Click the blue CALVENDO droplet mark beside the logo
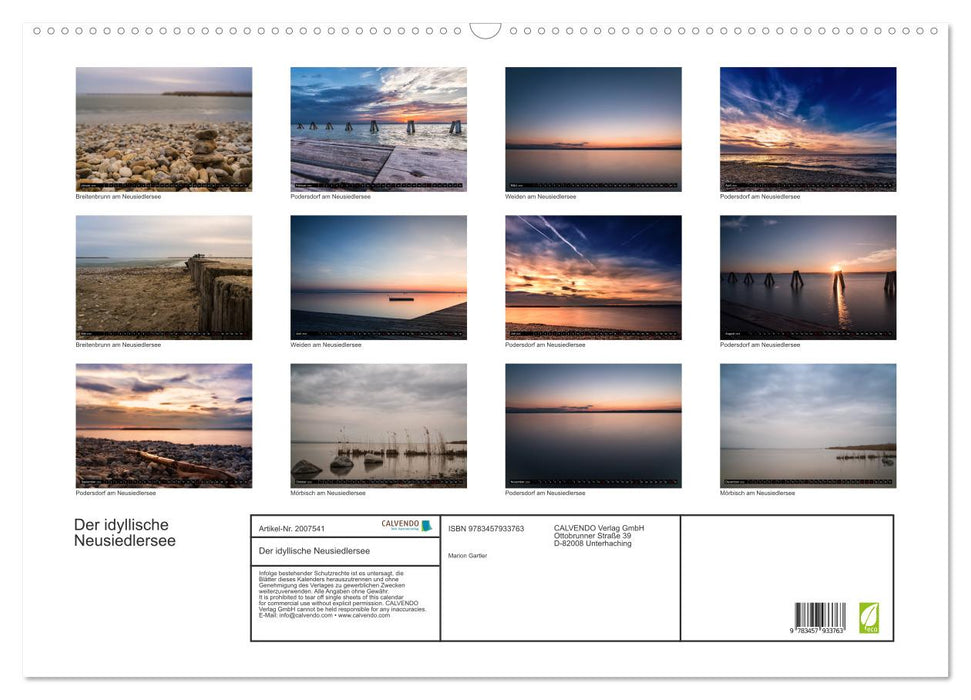Screen dimensions: 971x700 [430, 525]
